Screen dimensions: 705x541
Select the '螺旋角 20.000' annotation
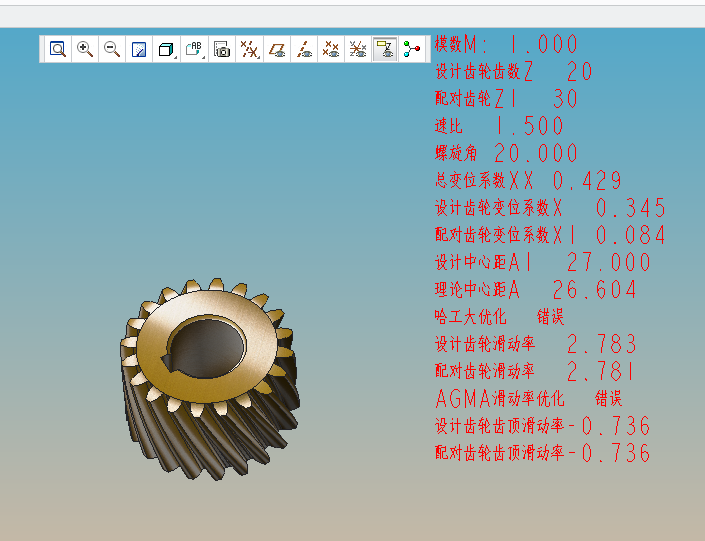[506, 153]
